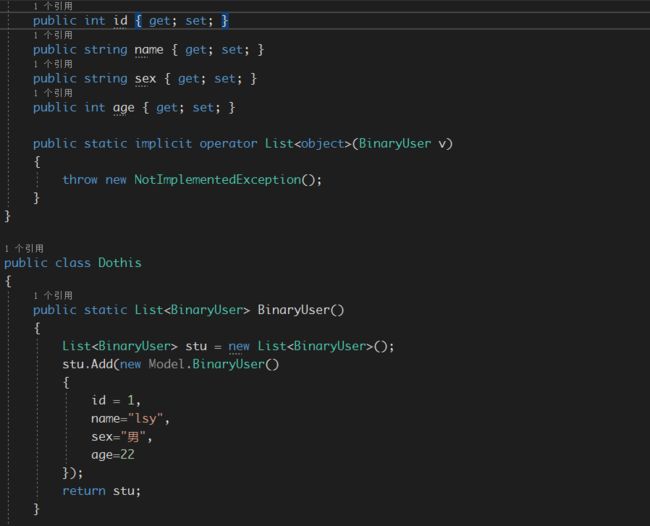Open the reference CodeLens above class Dothis
Viewport: 650px width, 526px height.
tap(24, 248)
